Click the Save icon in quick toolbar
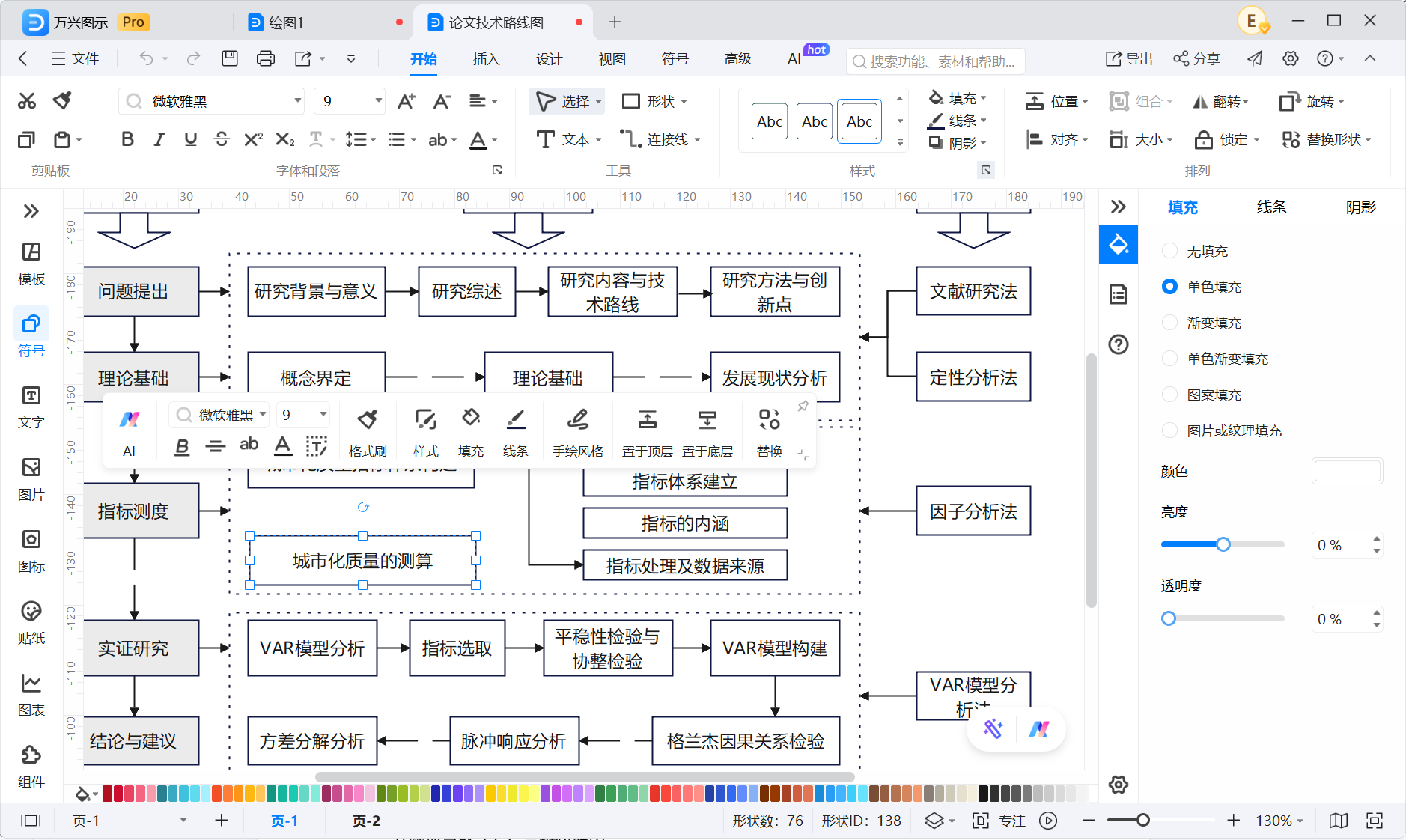Screen dimensions: 1406x840 click(230, 58)
